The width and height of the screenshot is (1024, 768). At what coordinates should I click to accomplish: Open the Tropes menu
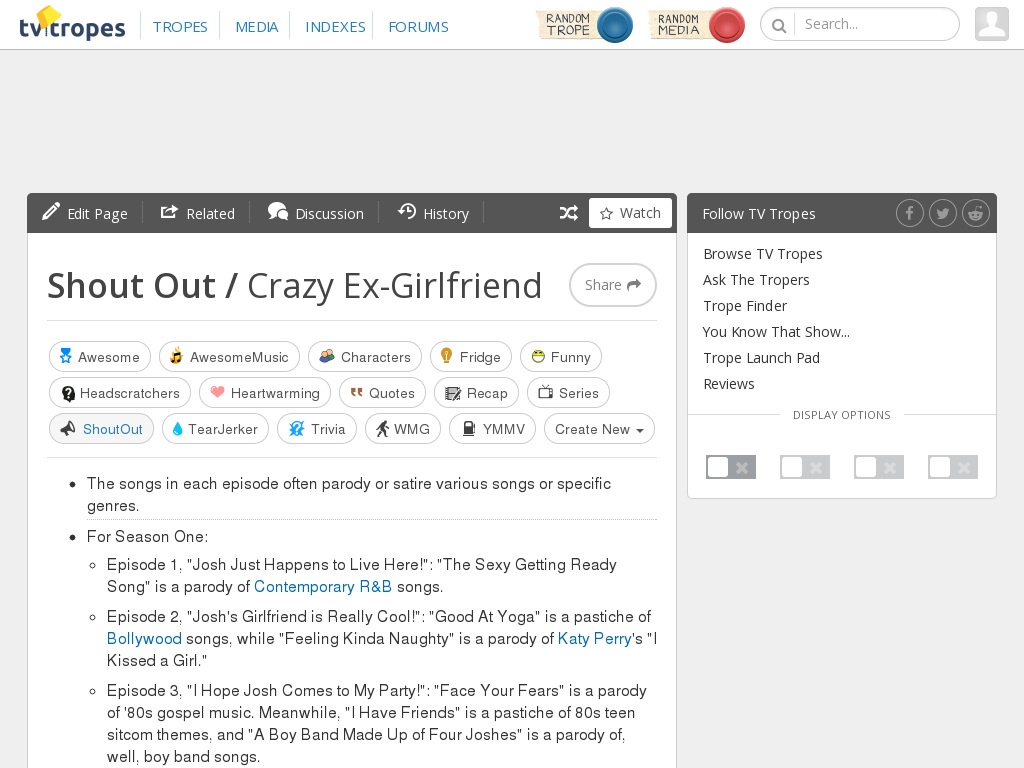coord(180,27)
